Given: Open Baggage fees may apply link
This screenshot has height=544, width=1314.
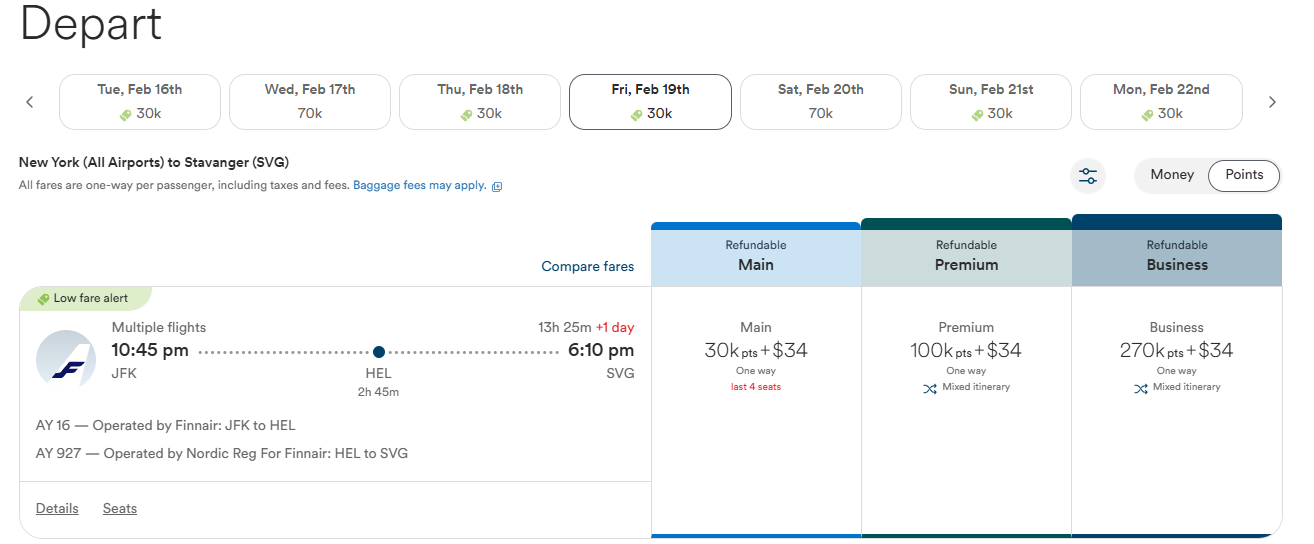Looking at the screenshot, I should click(x=420, y=186).
